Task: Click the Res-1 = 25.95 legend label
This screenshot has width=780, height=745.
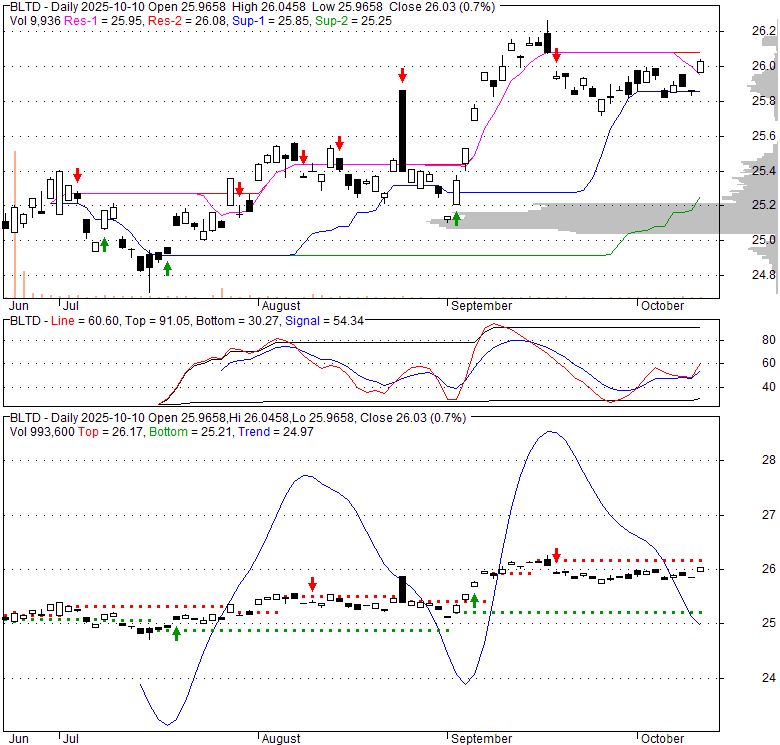Action: (x=104, y=21)
